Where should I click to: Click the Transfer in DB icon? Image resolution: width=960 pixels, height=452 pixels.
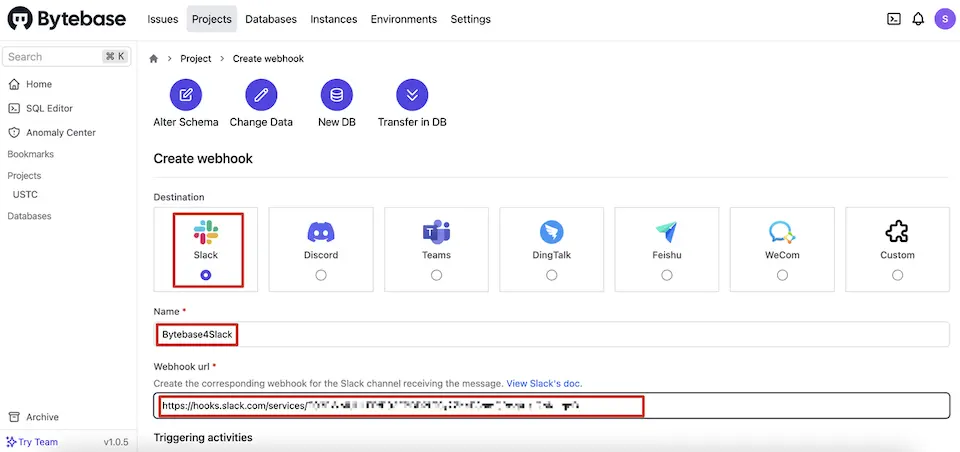click(x=412, y=95)
